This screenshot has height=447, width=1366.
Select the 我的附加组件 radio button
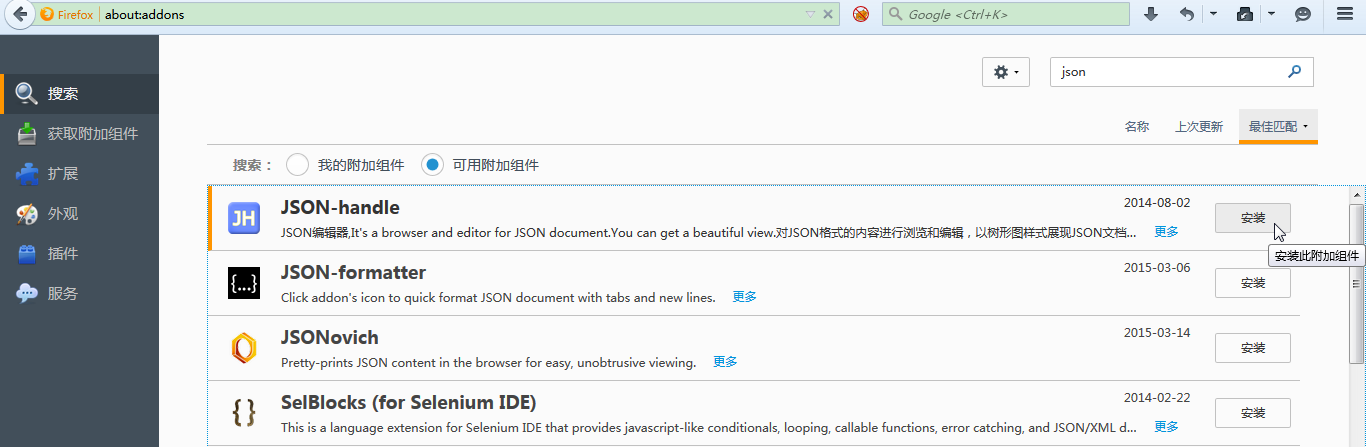pyautogui.click(x=297, y=165)
